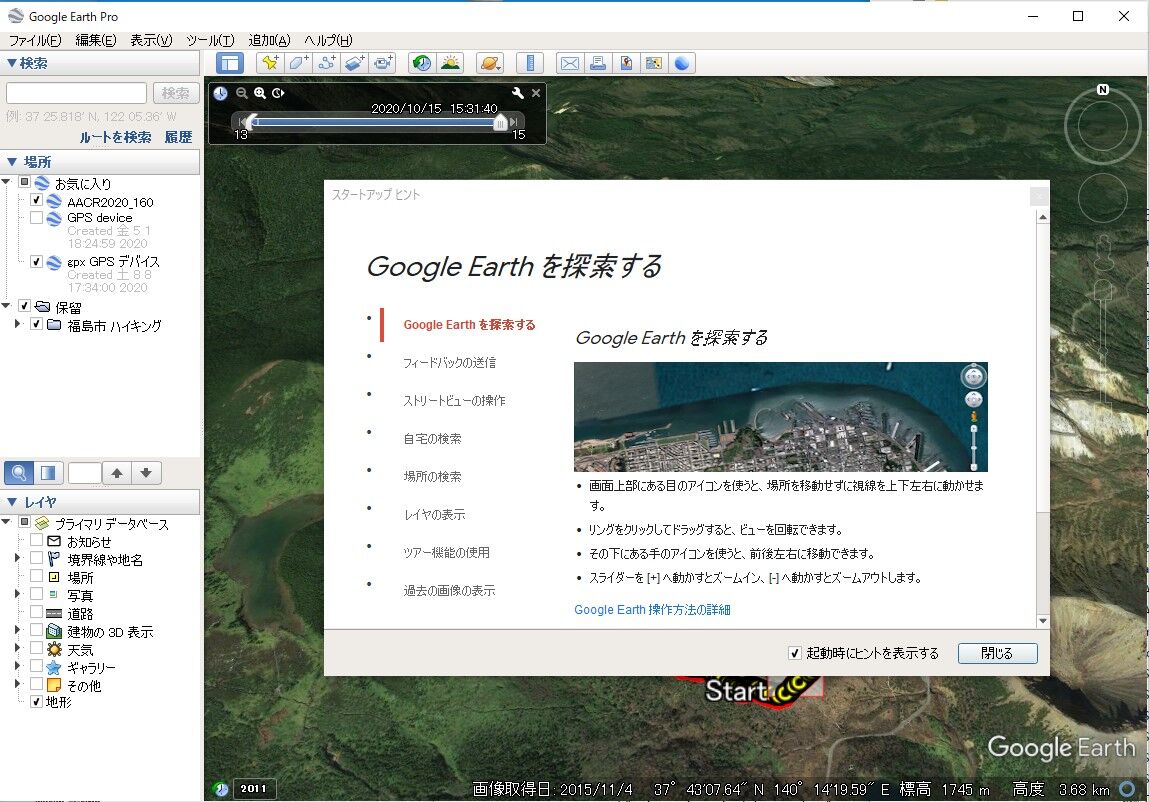Open the 表示(V) menu
This screenshot has width=1149, height=802.
(151, 40)
